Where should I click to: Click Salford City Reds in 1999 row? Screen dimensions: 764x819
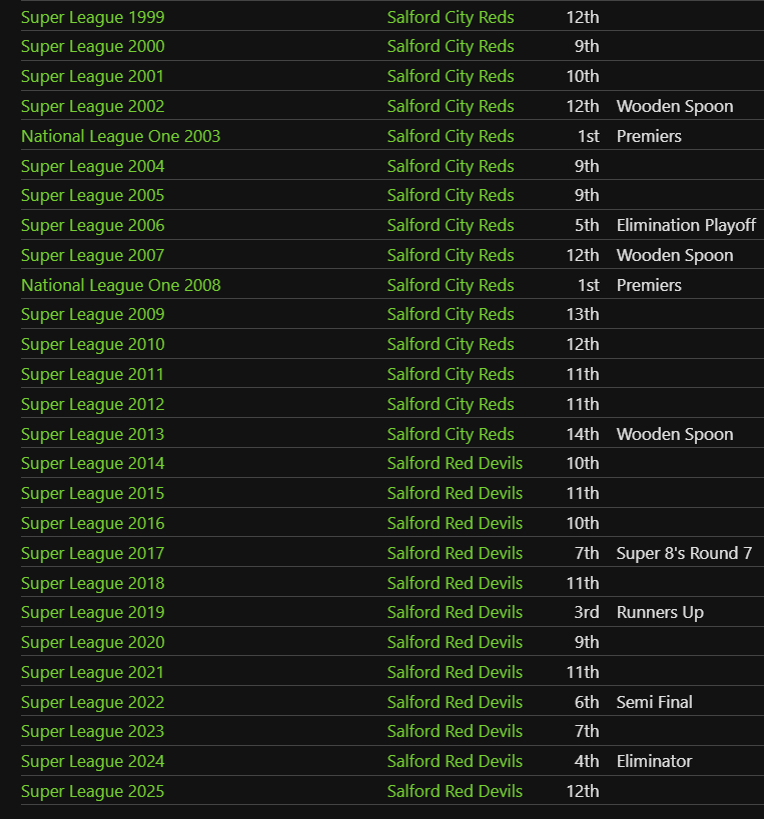coord(451,17)
